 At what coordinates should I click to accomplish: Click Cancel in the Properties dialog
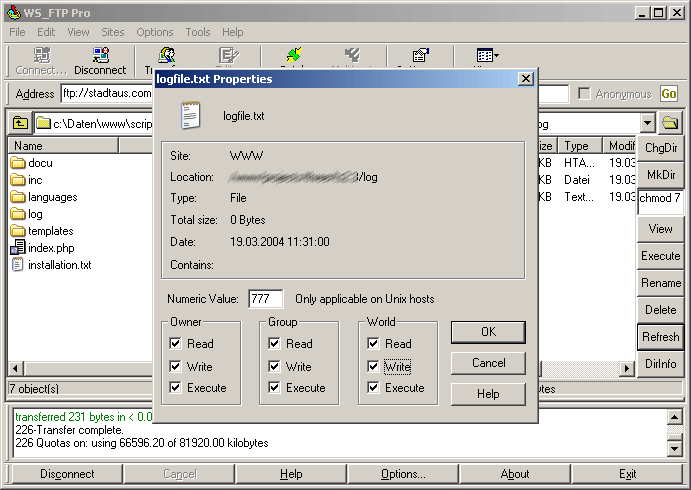coord(488,363)
